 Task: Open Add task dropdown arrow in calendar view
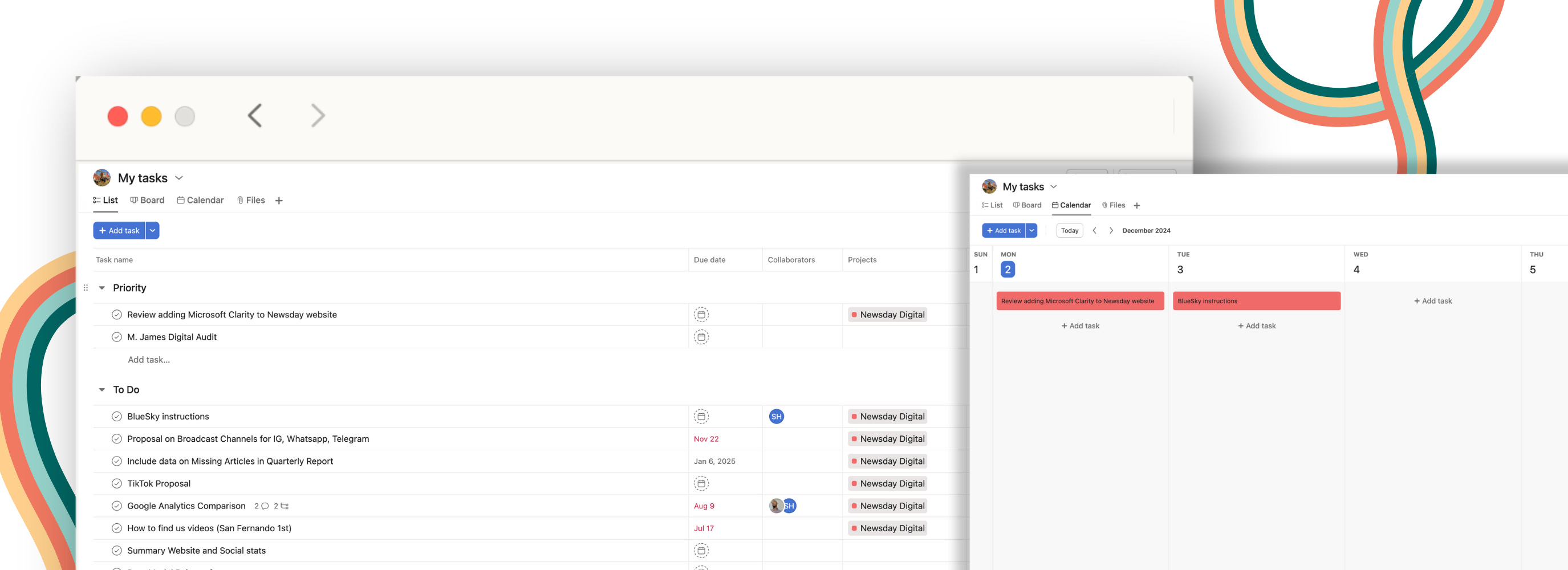pyautogui.click(x=1031, y=230)
